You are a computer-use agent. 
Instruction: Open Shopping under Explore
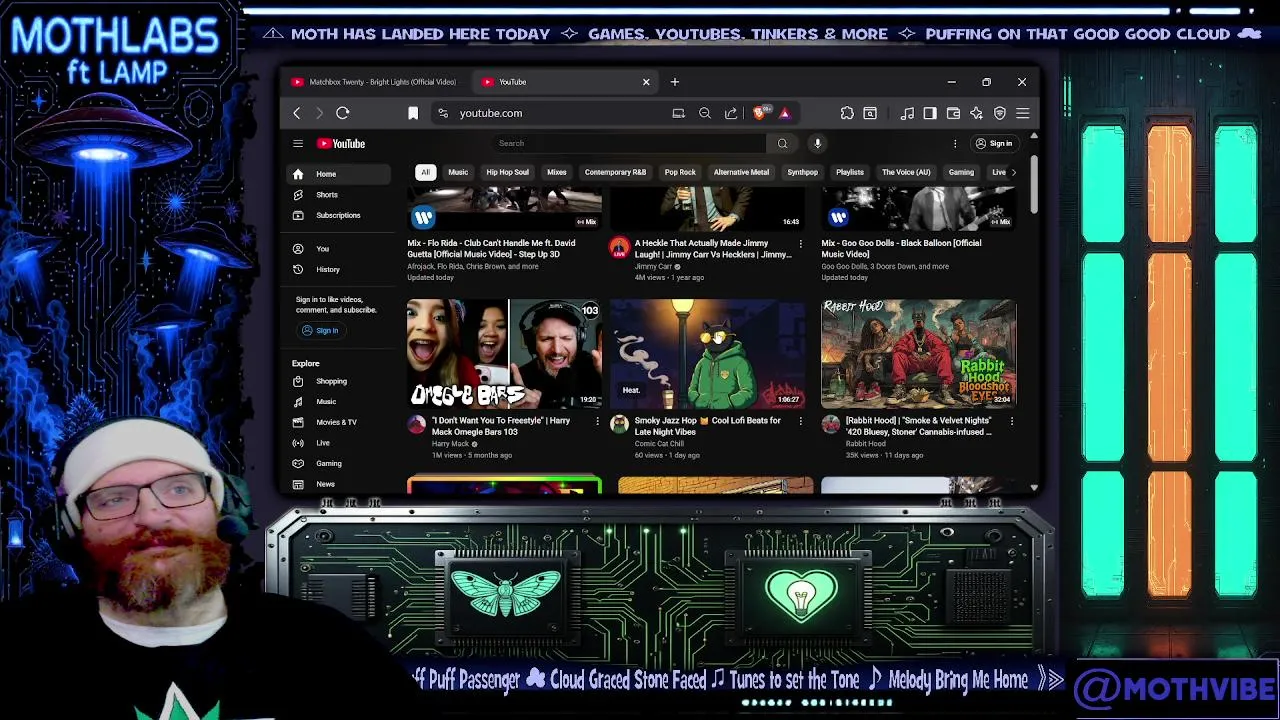338,381
